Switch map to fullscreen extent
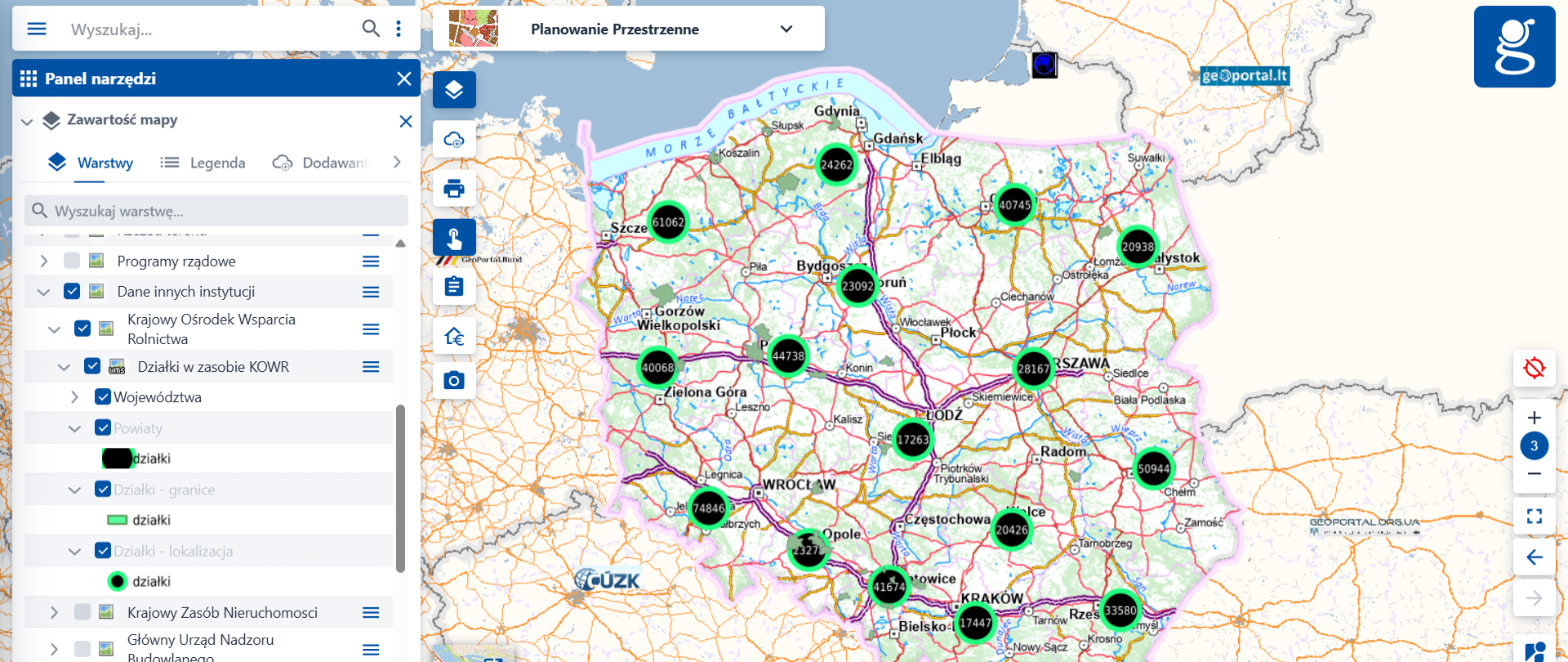 tap(1534, 516)
